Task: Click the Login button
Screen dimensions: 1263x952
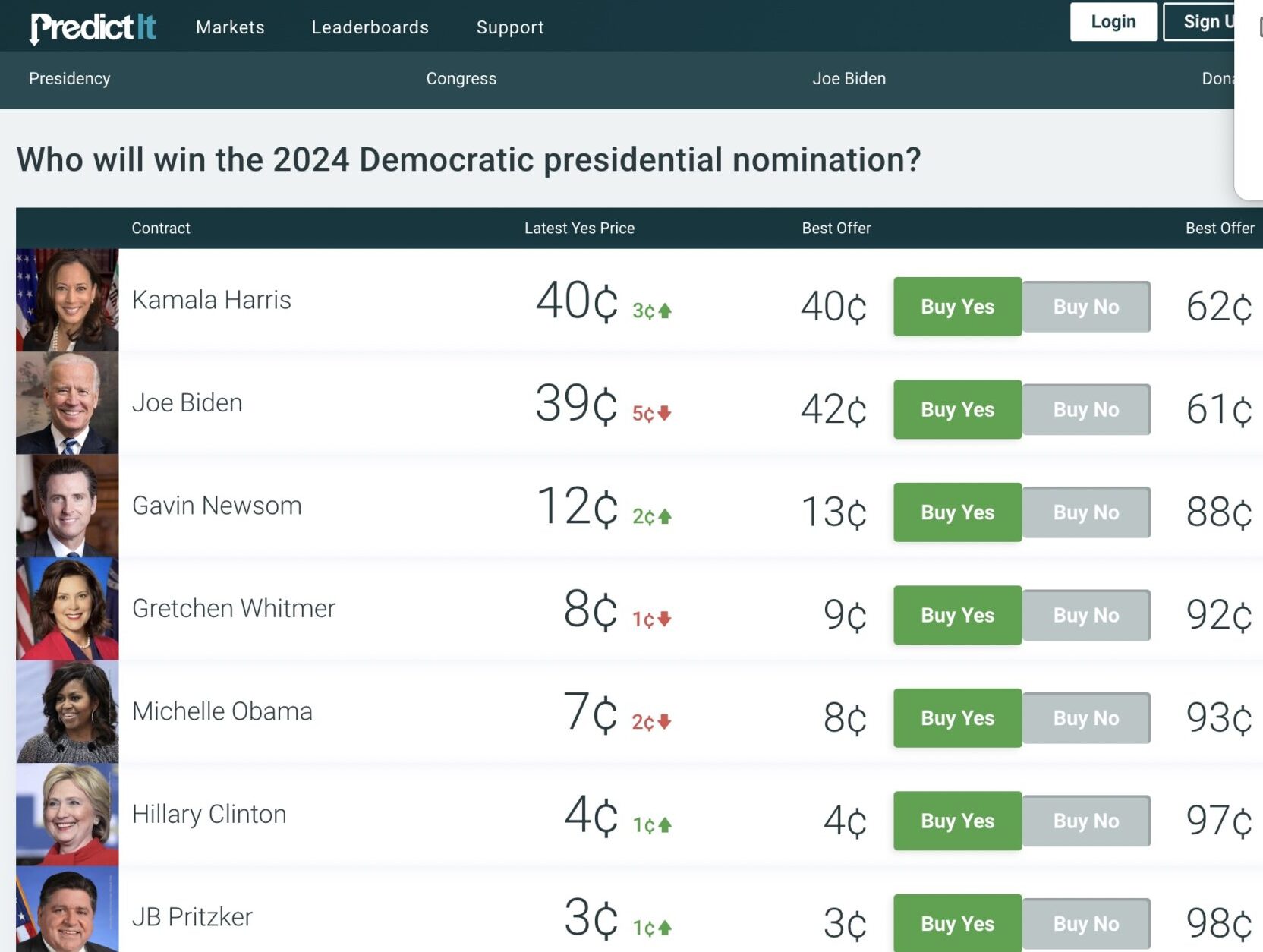Action: coord(1113,22)
